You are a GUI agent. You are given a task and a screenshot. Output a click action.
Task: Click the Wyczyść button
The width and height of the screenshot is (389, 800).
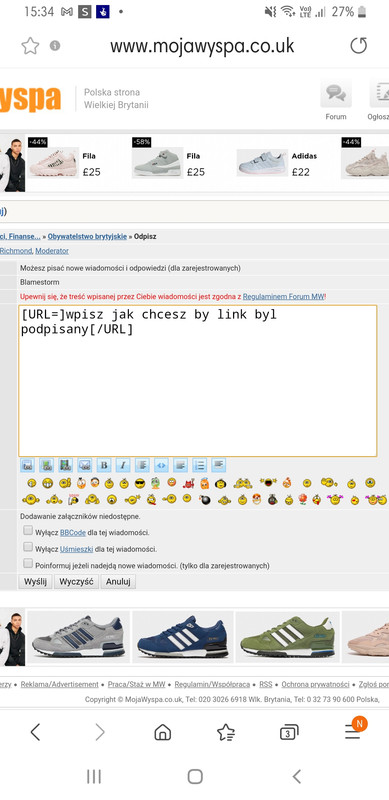pos(76,582)
